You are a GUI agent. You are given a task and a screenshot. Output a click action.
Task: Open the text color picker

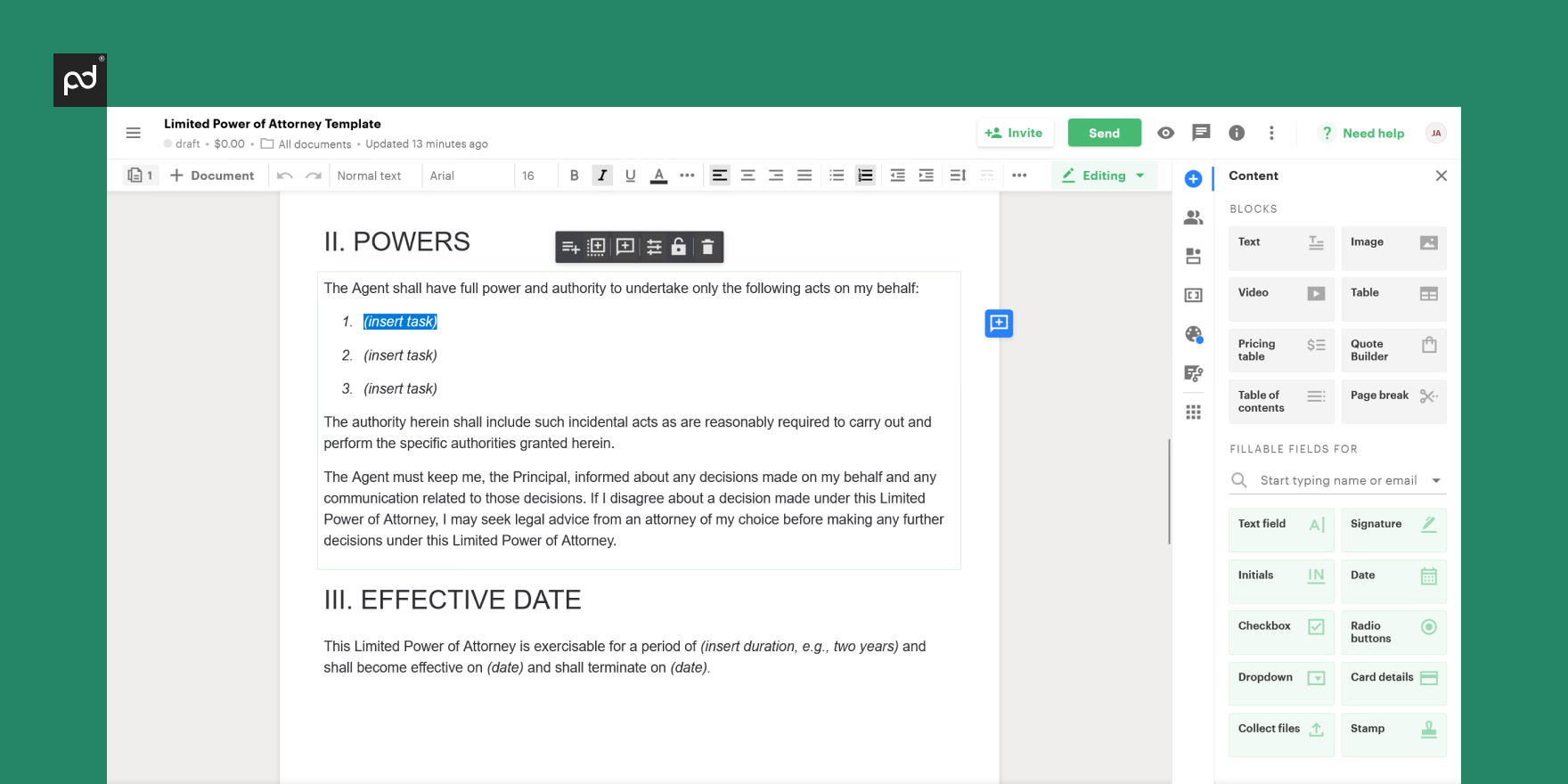[x=658, y=176]
